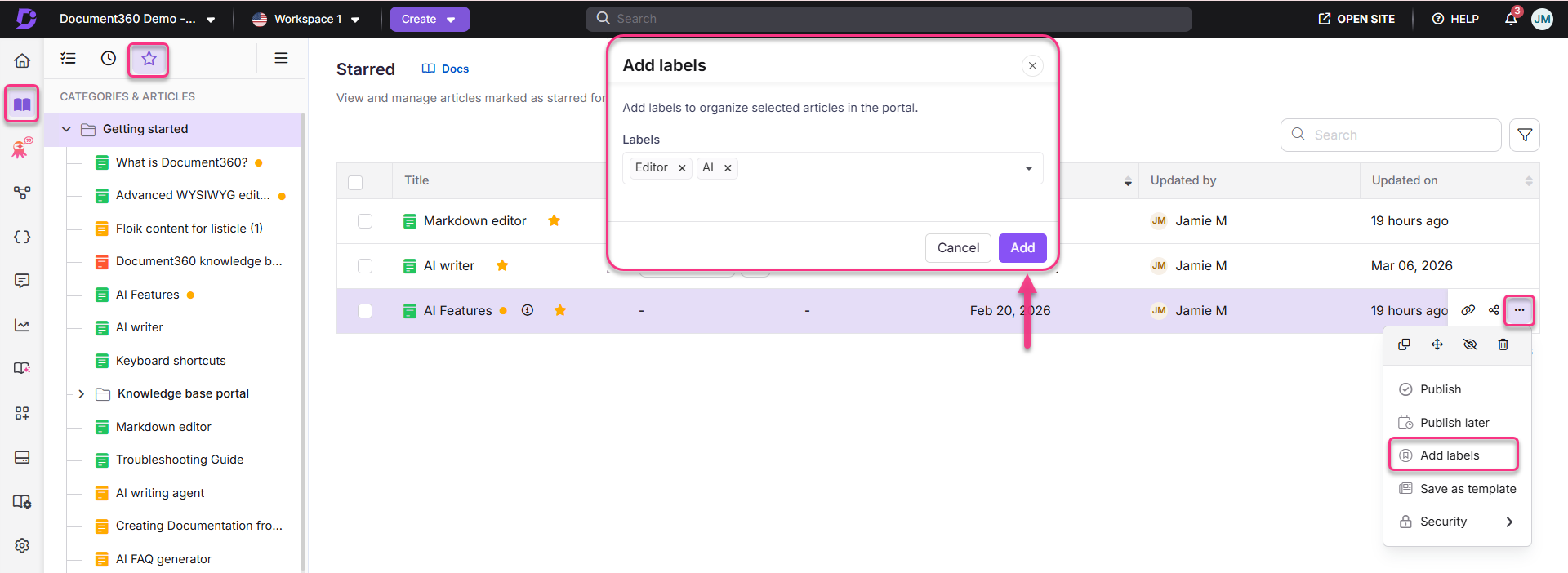Show the All articles list icon
This screenshot has width=1568, height=573.
click(x=69, y=58)
